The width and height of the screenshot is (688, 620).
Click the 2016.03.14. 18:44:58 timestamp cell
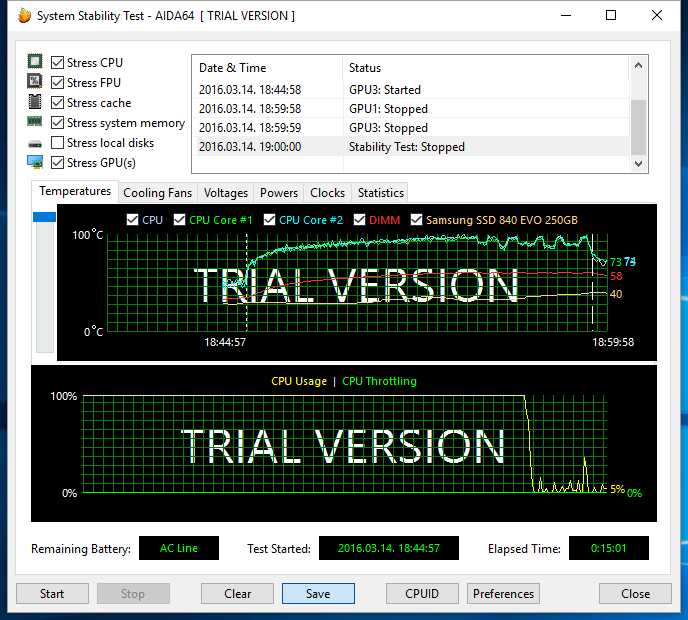(250, 90)
